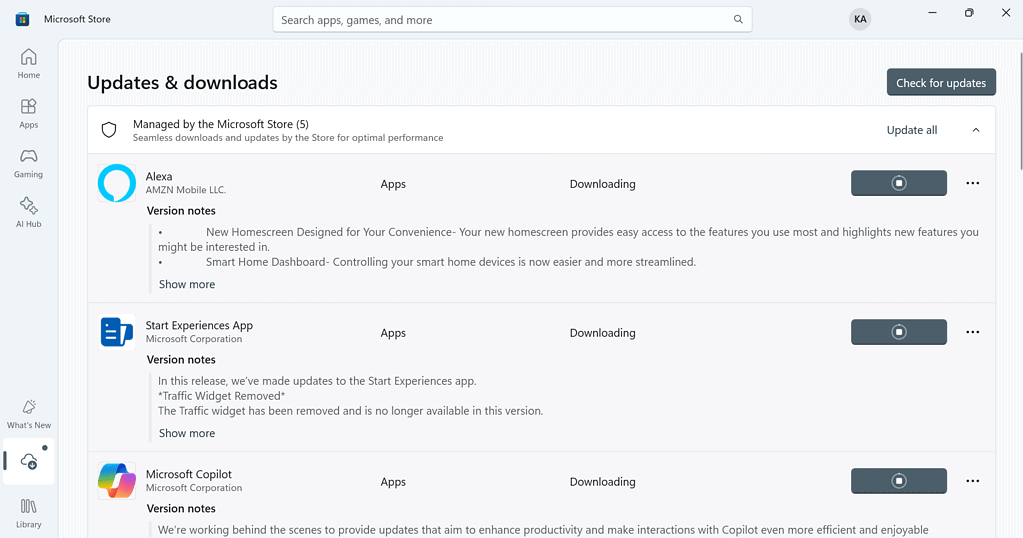Open the Home page in sidebar
The image size is (1023, 538).
[x=28, y=64]
